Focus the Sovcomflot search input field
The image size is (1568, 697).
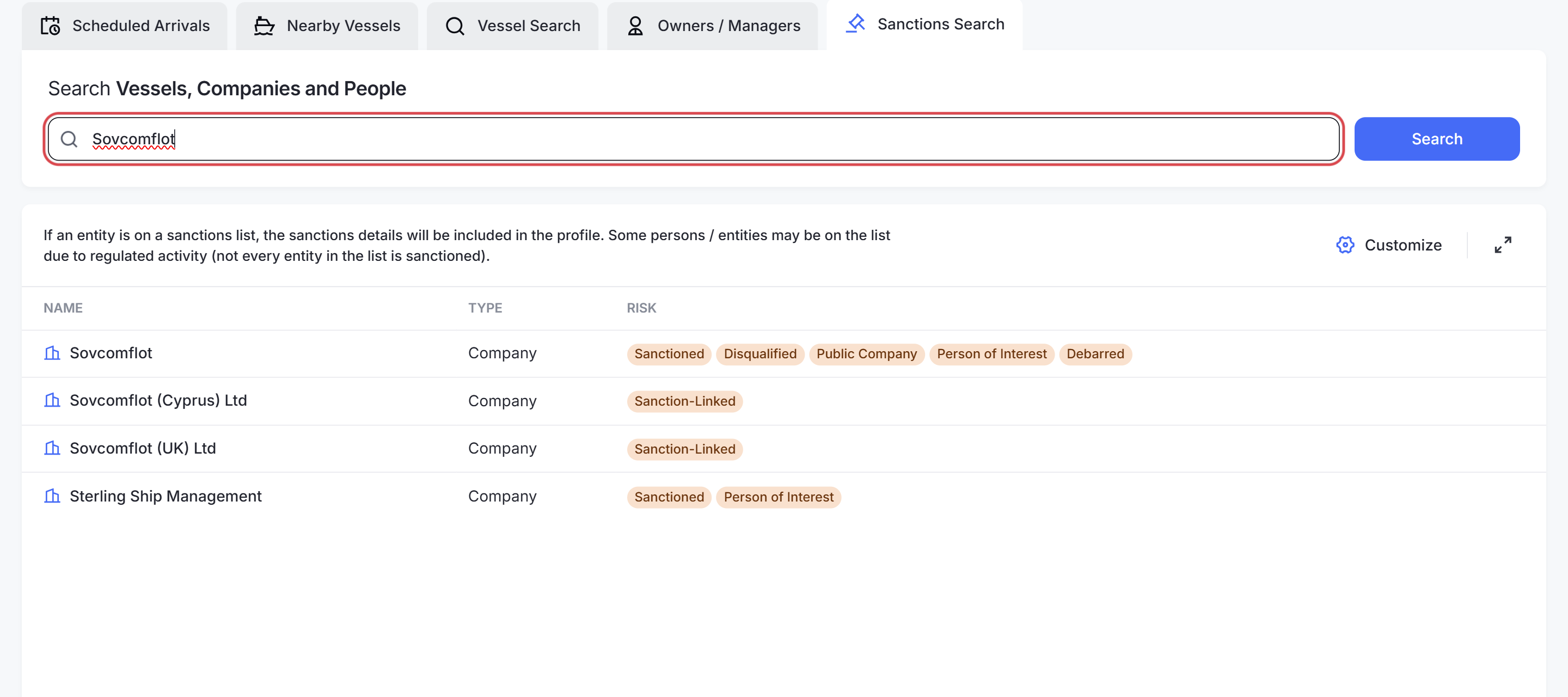(x=694, y=139)
